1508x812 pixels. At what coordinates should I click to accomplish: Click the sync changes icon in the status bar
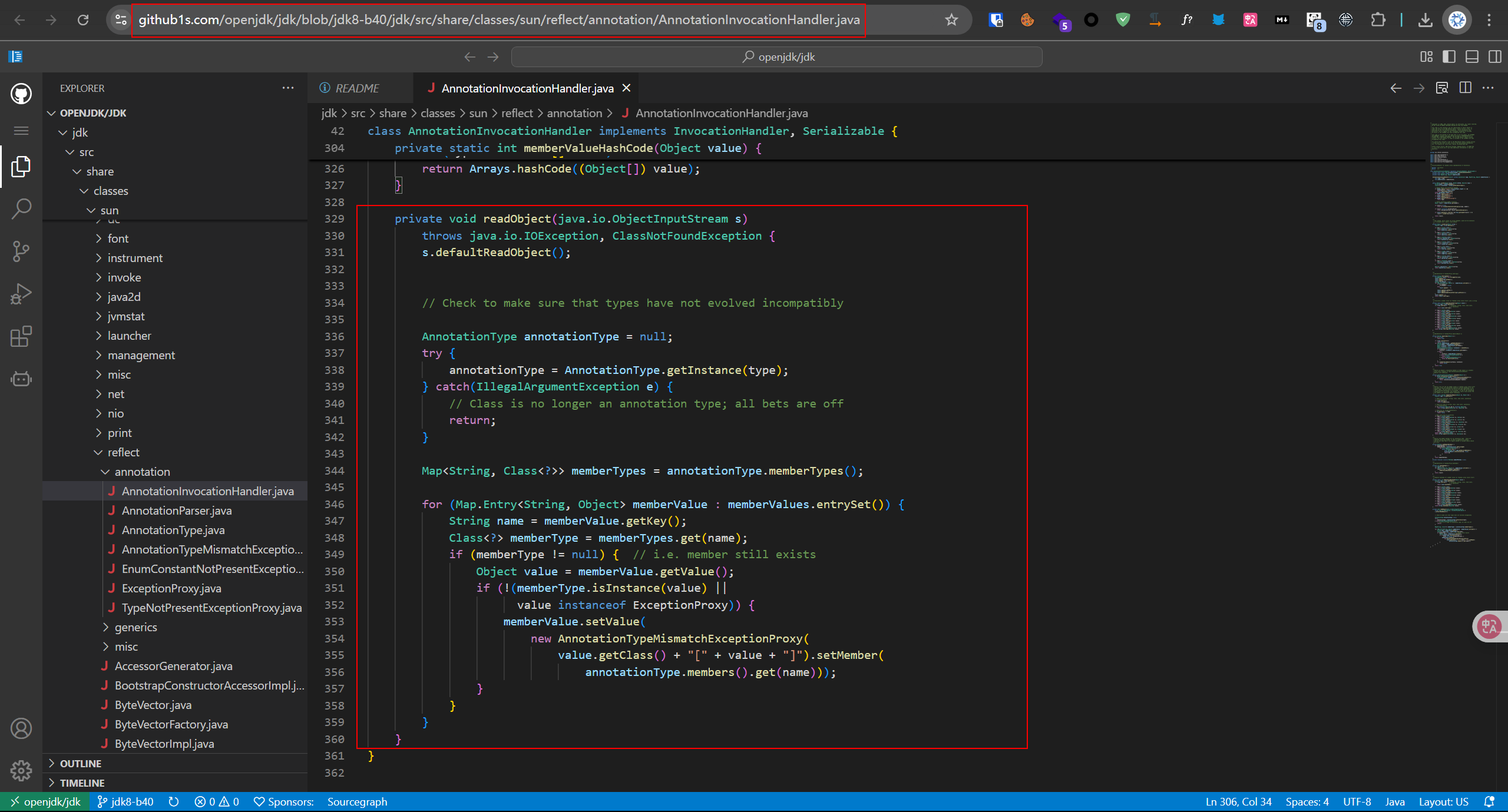point(174,801)
